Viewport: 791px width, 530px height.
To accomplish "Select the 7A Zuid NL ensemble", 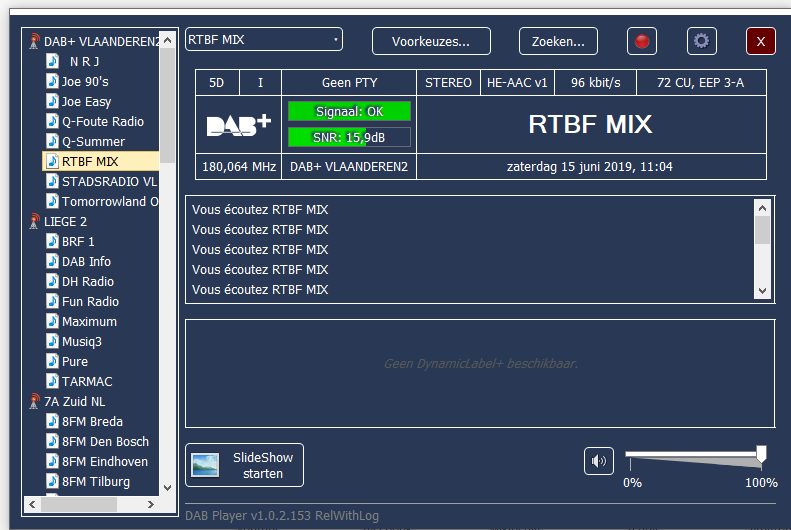I will 75,401.
